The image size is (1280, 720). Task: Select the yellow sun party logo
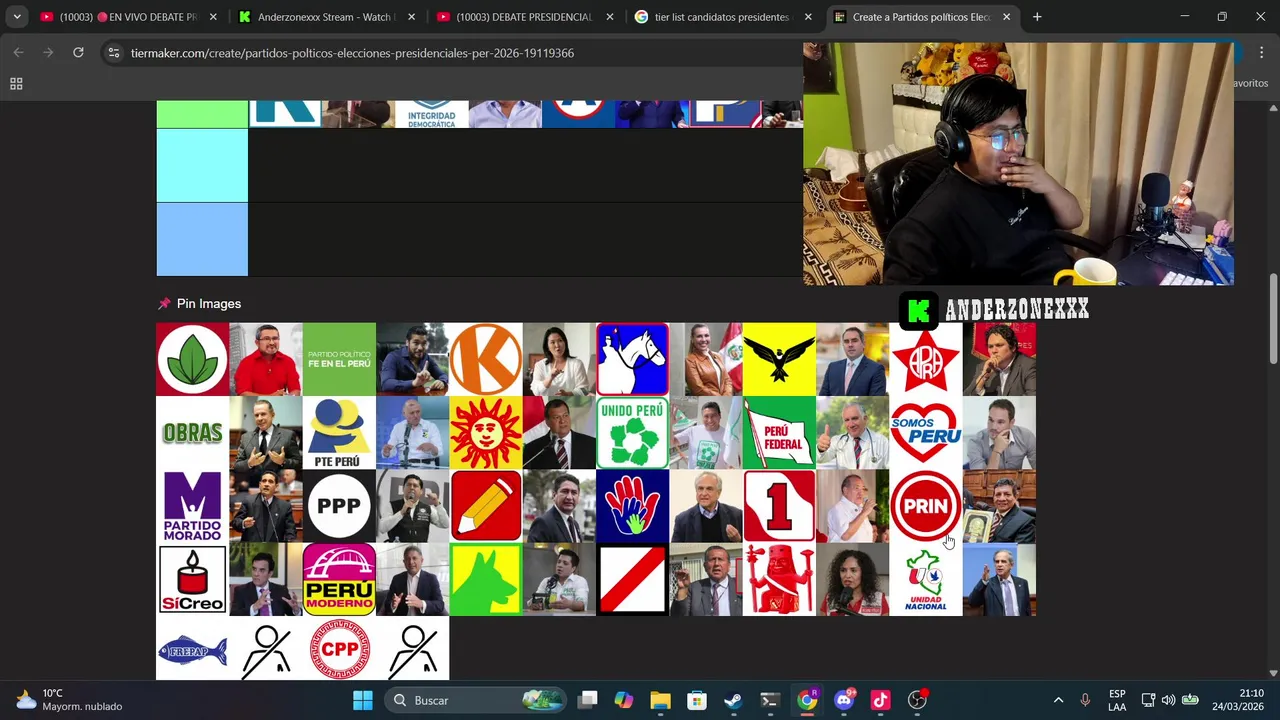pyautogui.click(x=486, y=433)
